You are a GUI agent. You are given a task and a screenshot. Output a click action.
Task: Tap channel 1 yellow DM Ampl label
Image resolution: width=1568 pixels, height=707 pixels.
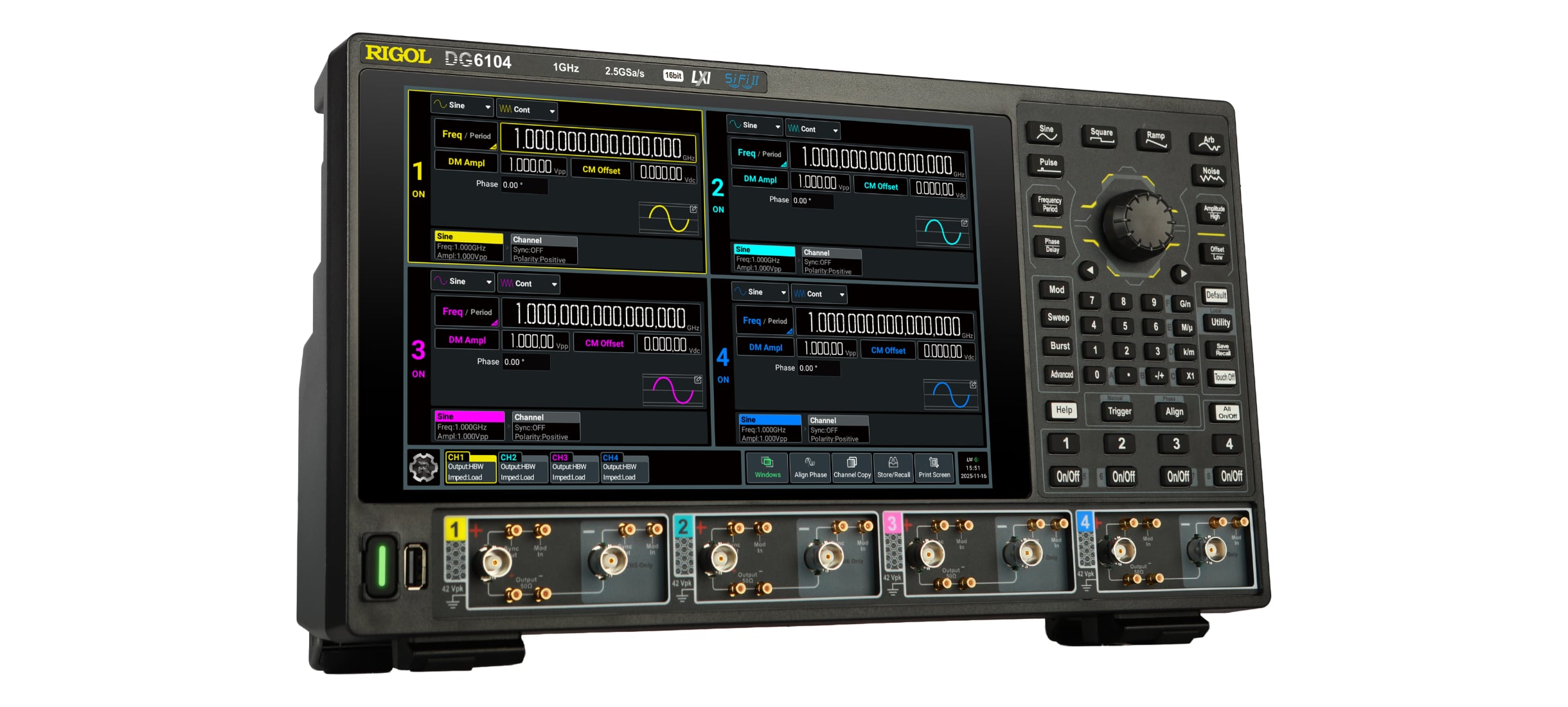(x=466, y=162)
